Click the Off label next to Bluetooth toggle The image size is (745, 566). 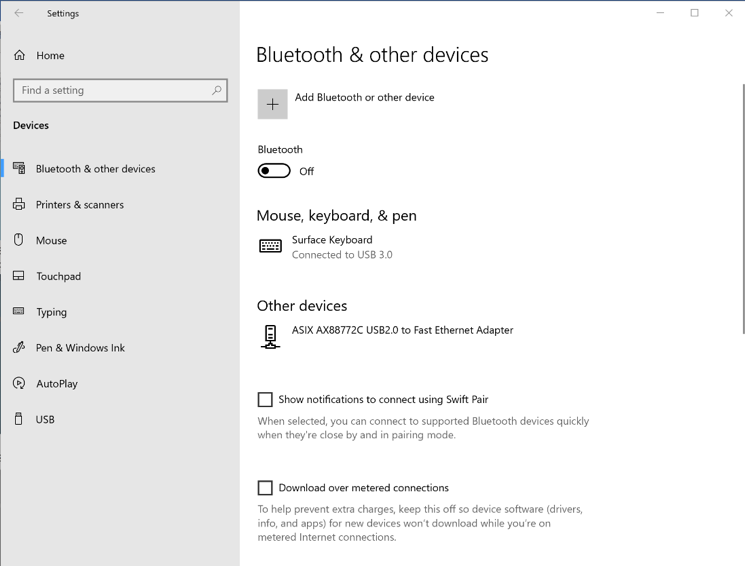[306, 171]
